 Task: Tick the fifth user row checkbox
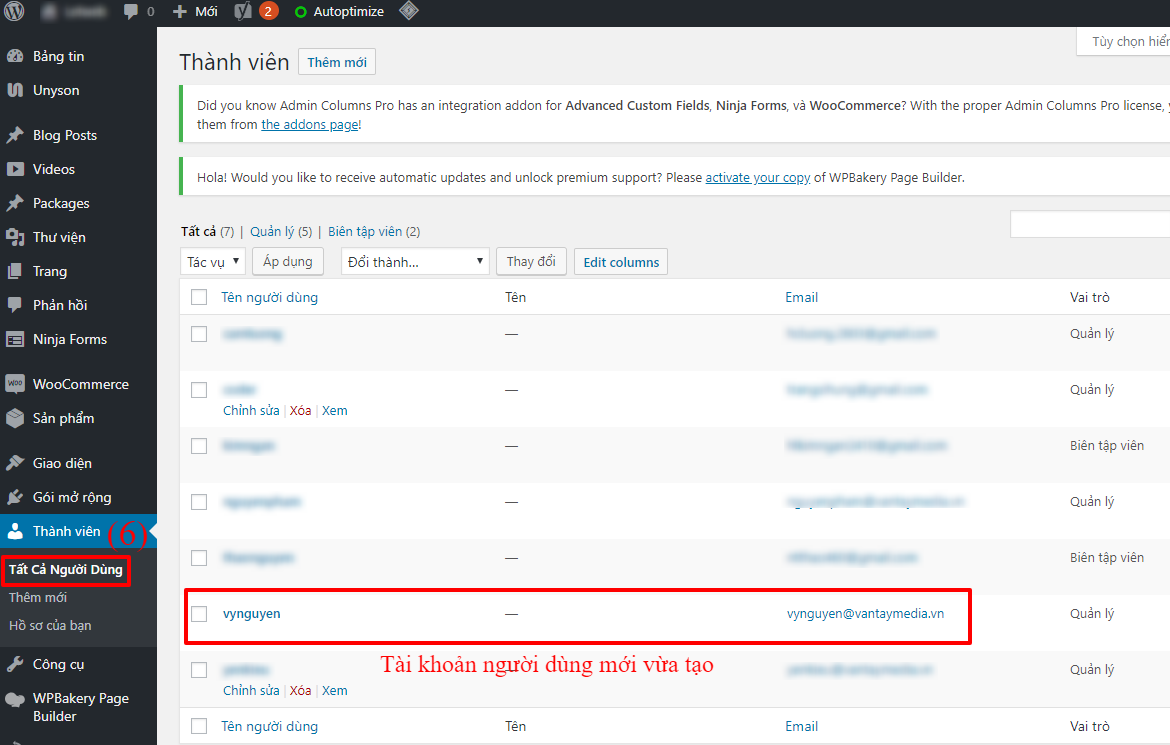point(199,558)
